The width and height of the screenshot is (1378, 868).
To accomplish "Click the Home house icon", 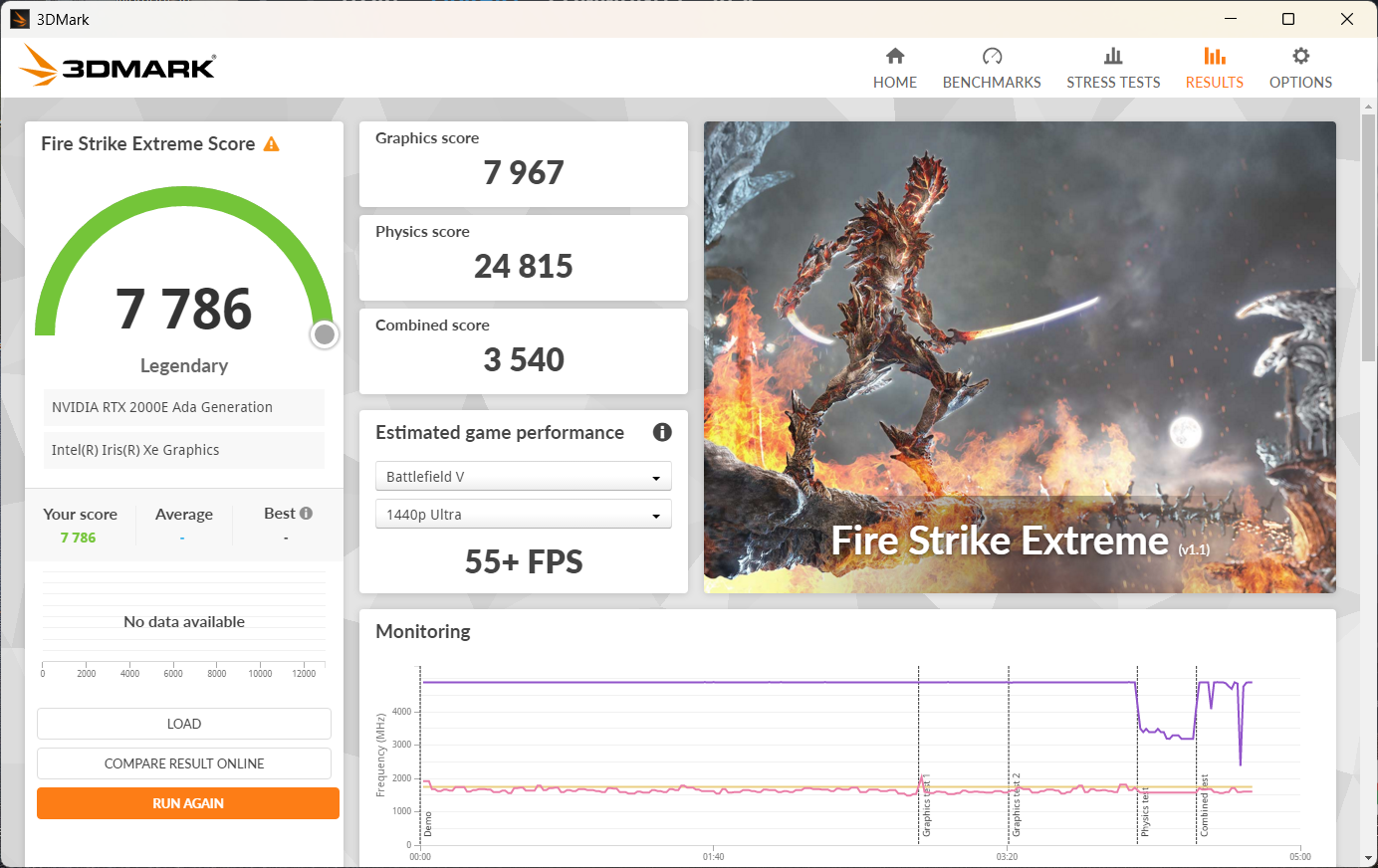I will (895, 56).
